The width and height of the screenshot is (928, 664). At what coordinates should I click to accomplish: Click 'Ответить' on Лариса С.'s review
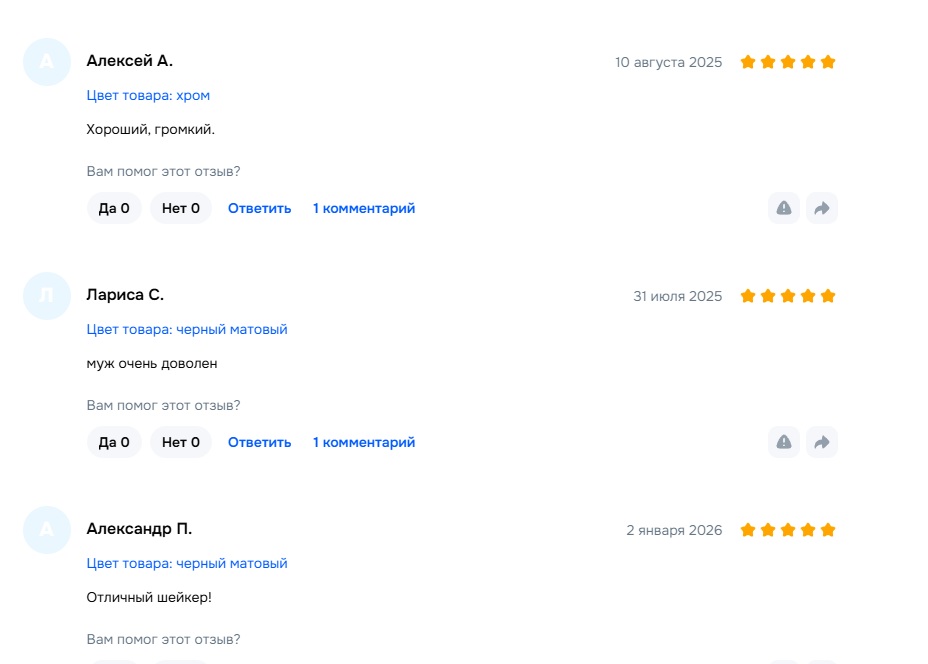coord(260,442)
